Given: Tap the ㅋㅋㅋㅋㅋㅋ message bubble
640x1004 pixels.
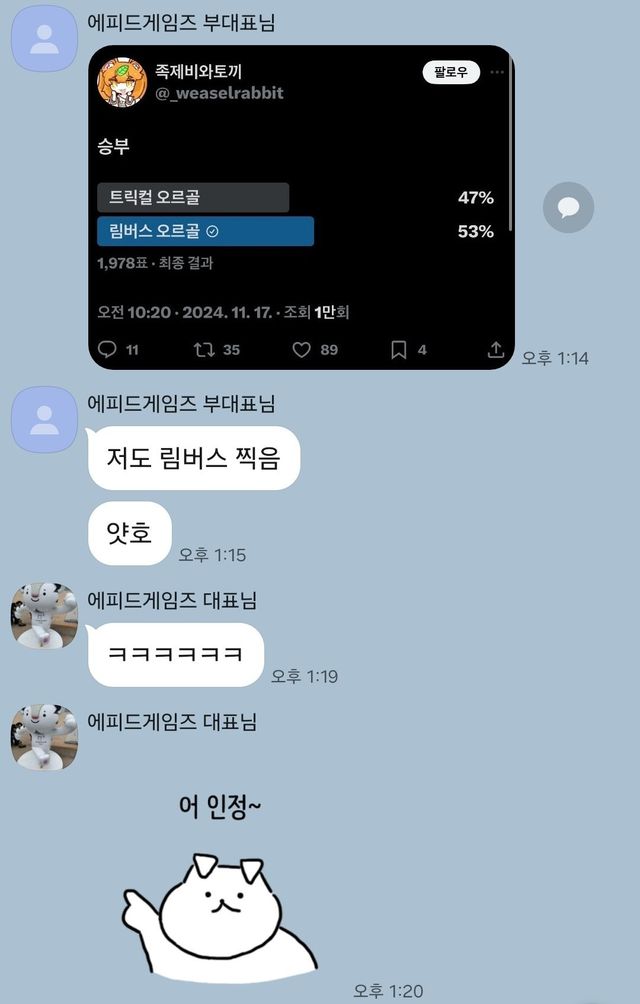Looking at the screenshot, I should point(175,654).
